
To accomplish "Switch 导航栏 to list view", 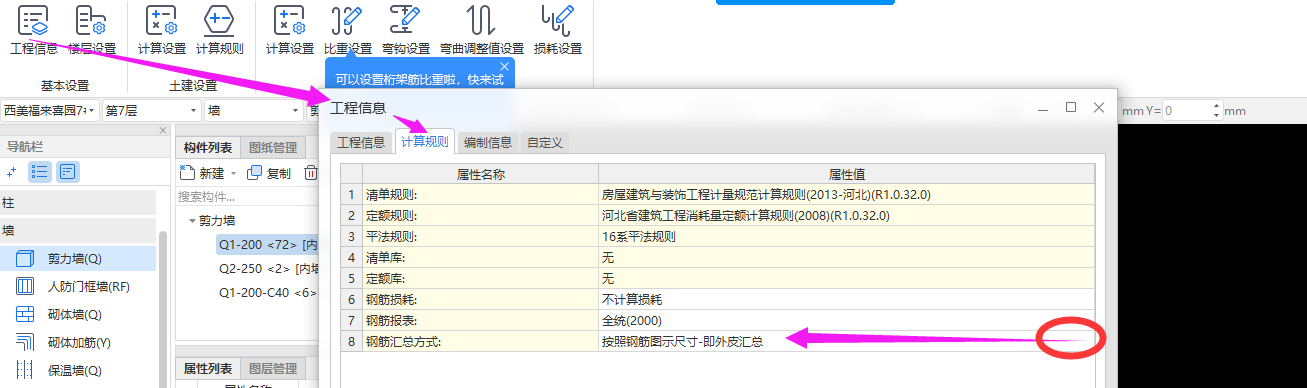I will click(40, 171).
